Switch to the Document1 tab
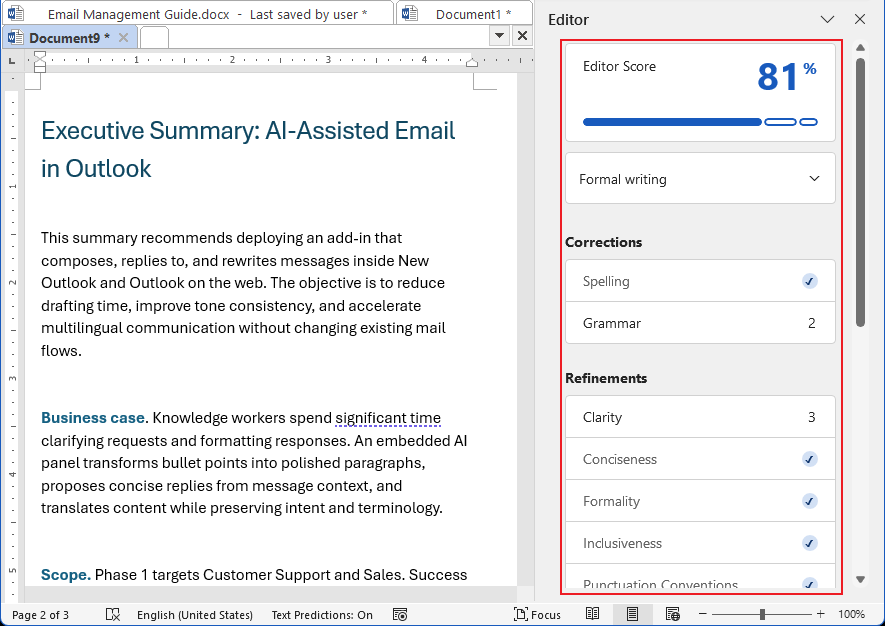885x626 pixels. 464,14
